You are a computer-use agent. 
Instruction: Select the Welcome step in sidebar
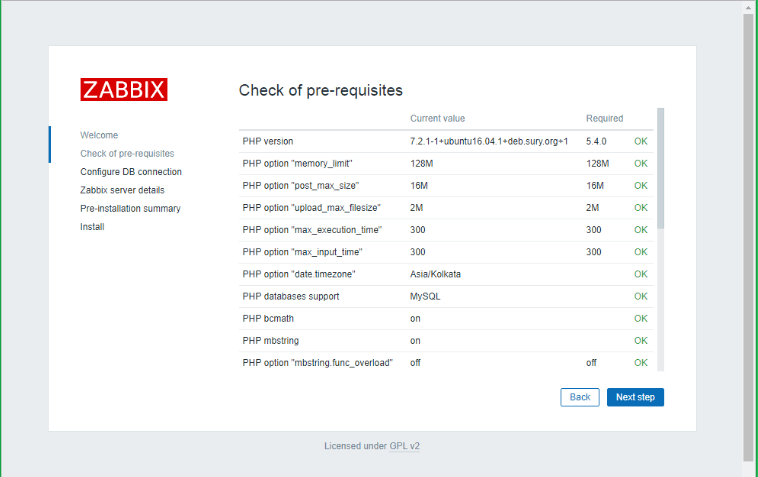tap(99, 135)
